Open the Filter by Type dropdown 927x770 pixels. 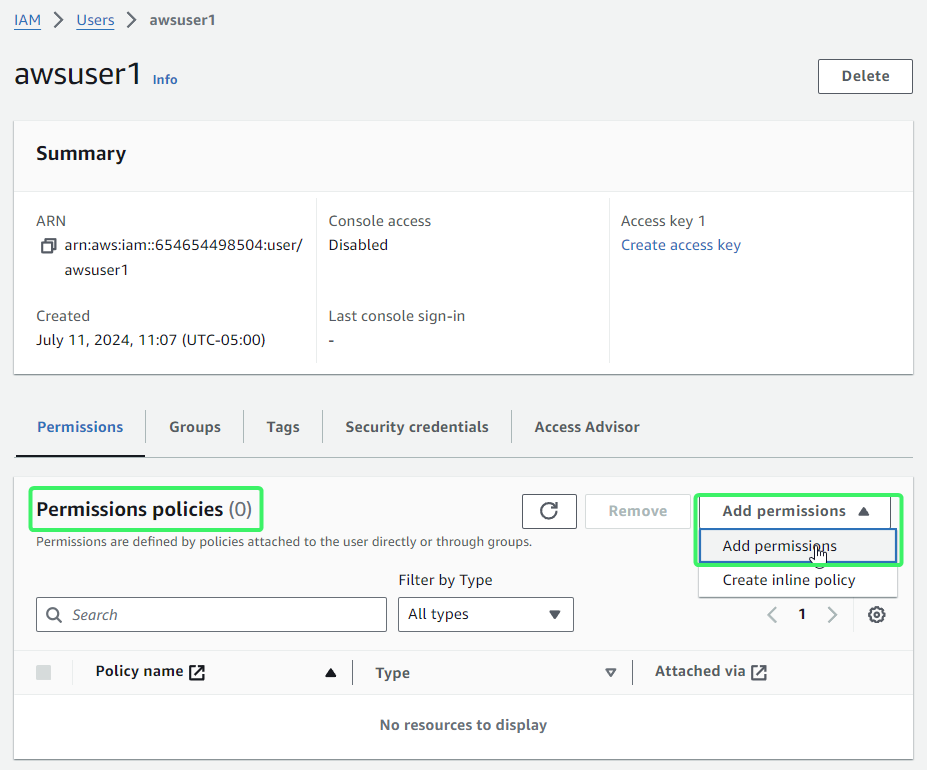tap(485, 614)
